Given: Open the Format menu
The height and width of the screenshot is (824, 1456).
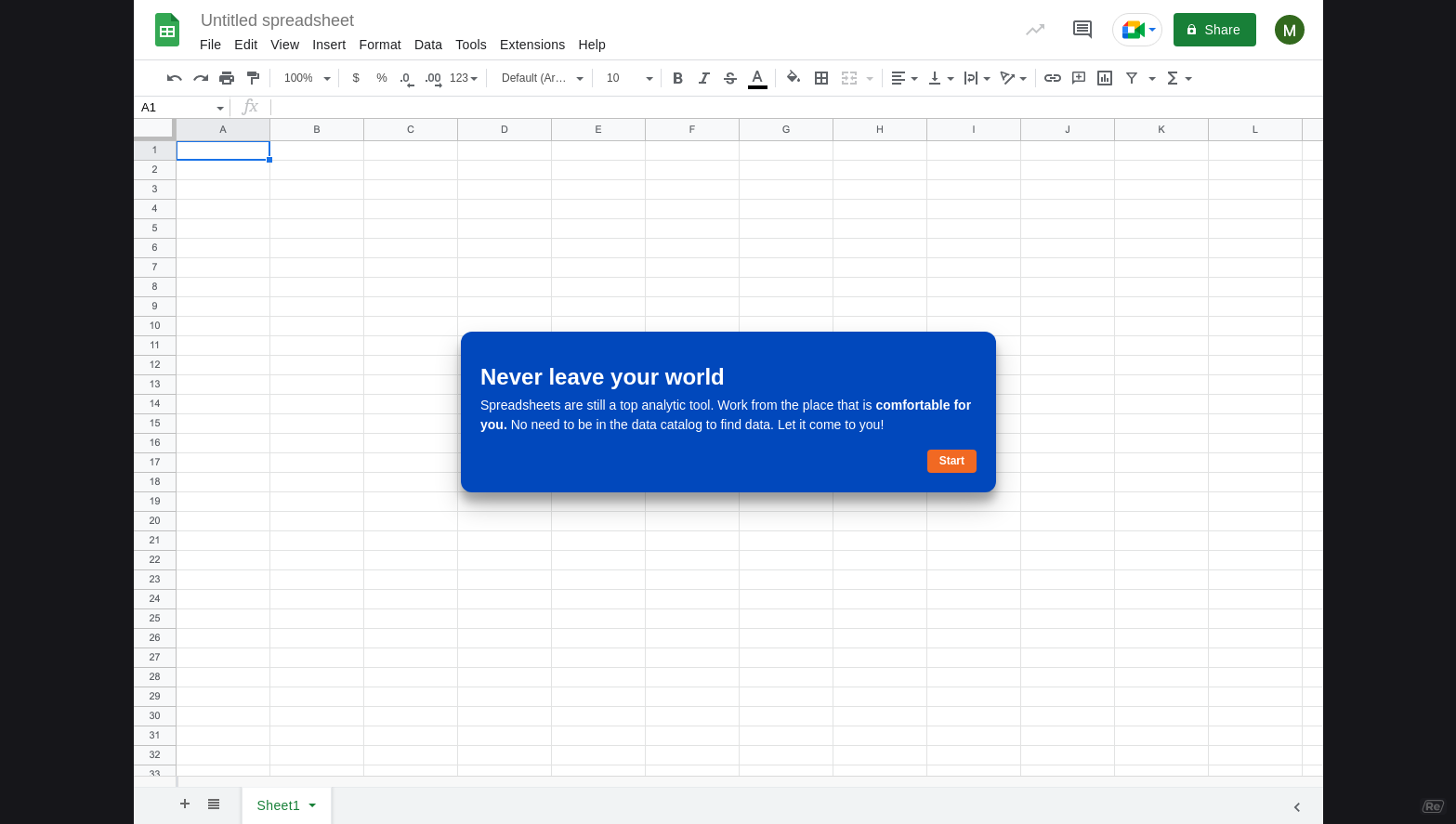Looking at the screenshot, I should (380, 45).
